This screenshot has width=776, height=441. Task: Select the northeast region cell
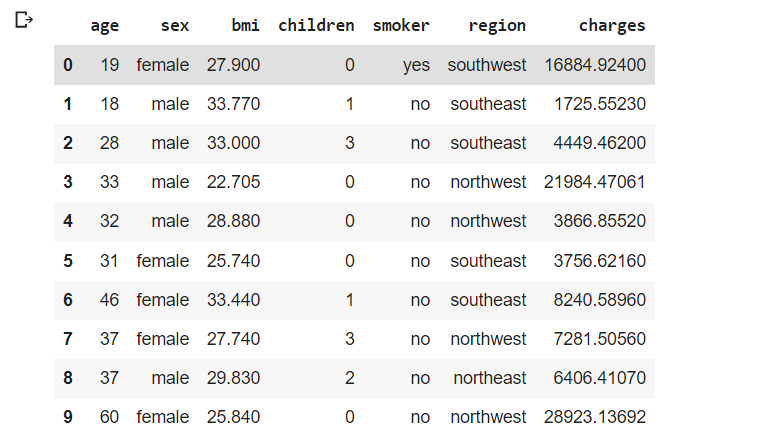tap(489, 378)
